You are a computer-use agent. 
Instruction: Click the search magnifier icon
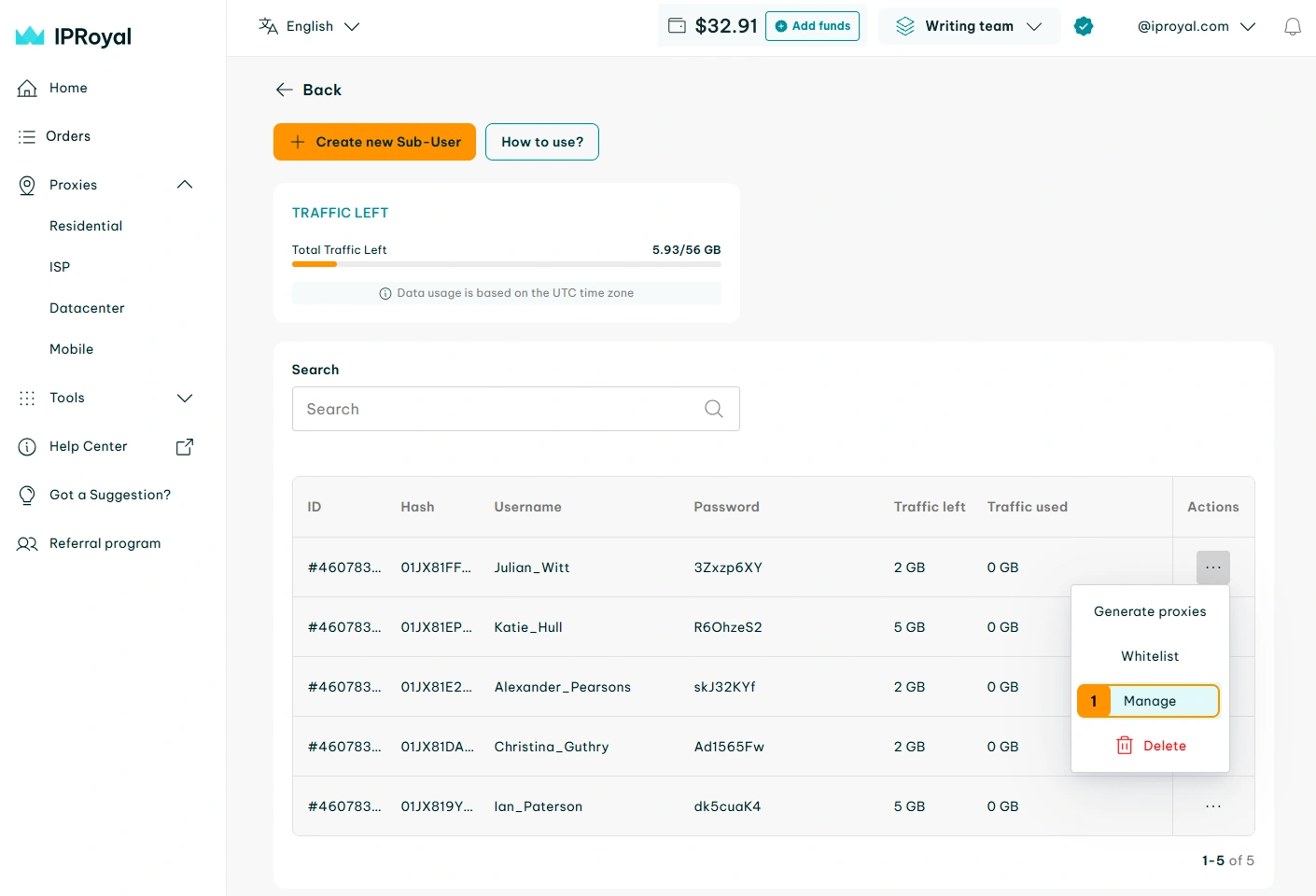pos(714,409)
